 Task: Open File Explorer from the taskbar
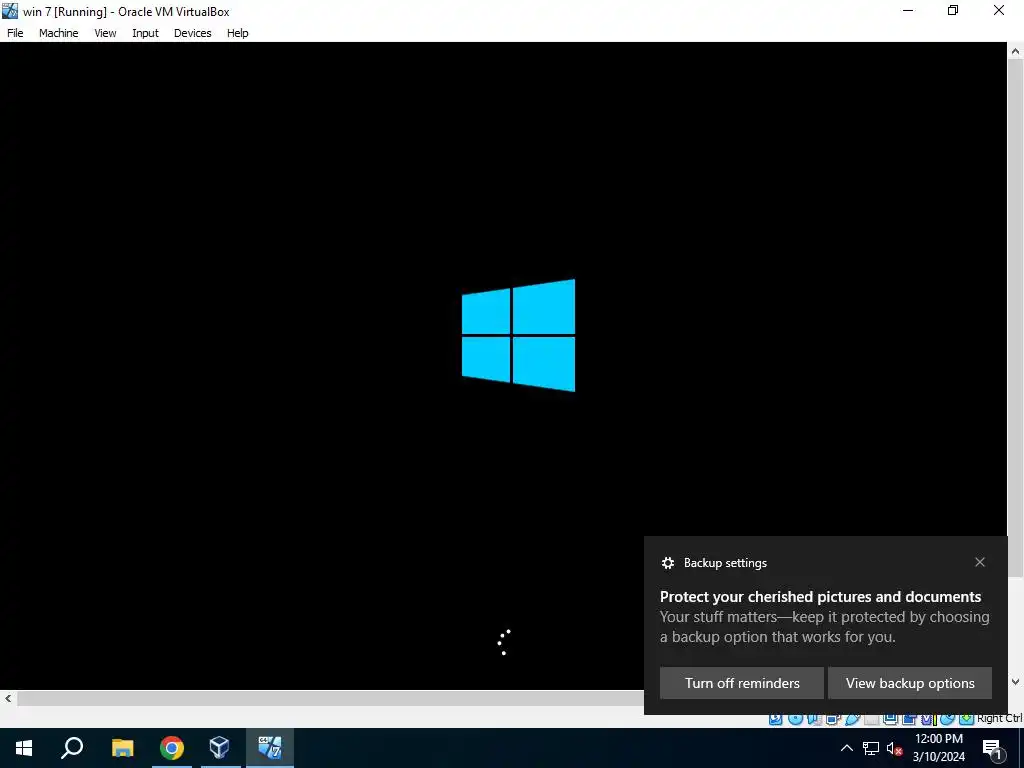tap(122, 748)
